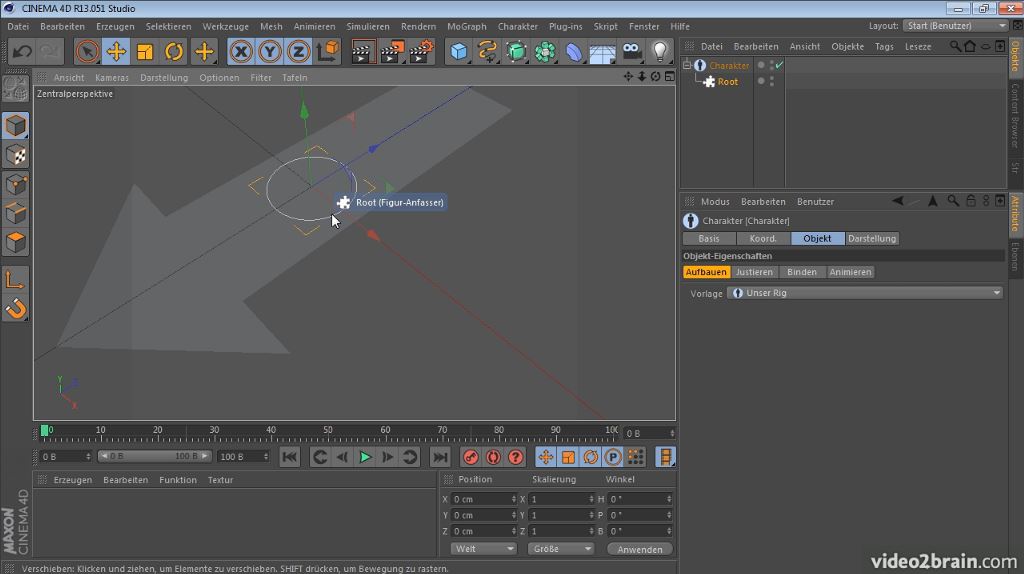1024x574 pixels.
Task: Toggle autokeying button
Action: 493,457
